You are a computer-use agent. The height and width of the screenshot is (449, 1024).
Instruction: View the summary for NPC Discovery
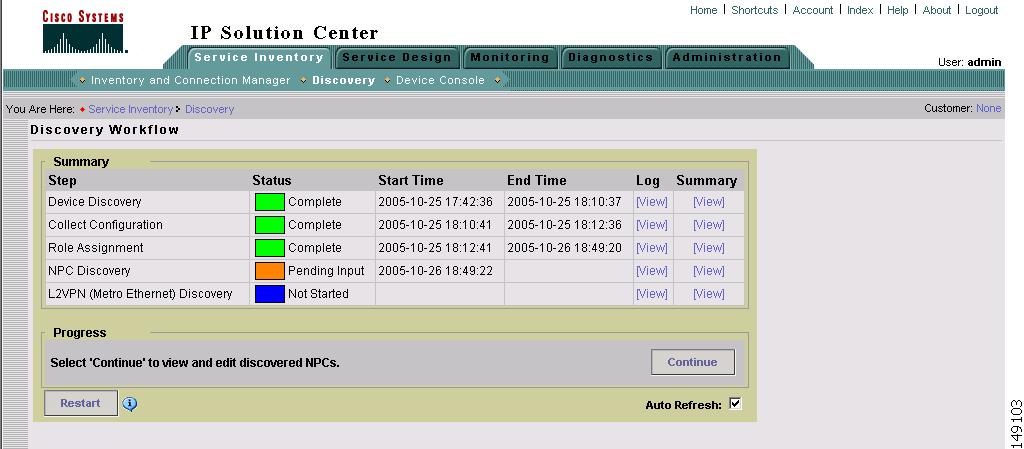(x=709, y=271)
